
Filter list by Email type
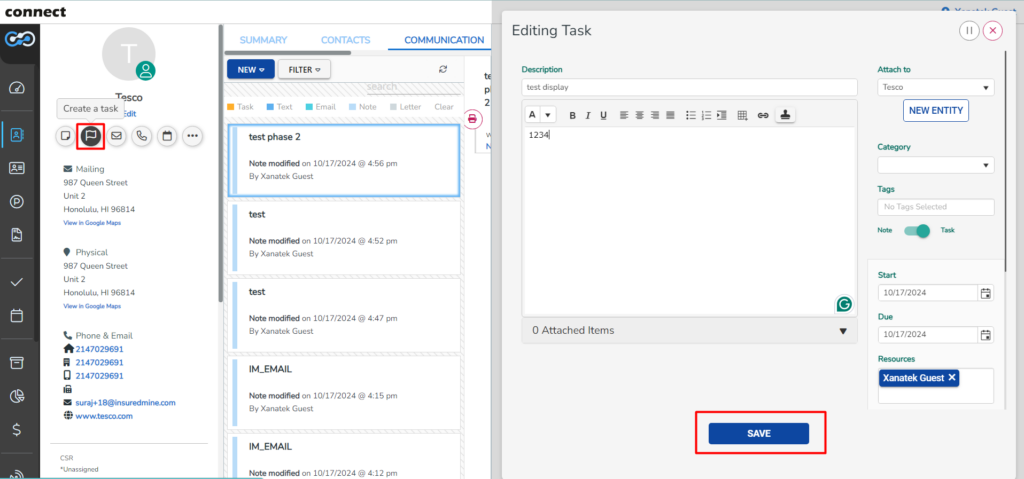pyautogui.click(x=321, y=107)
